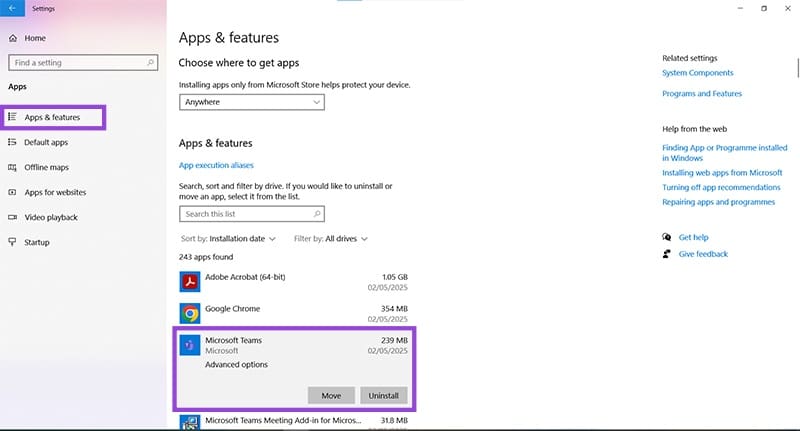Click the vertical scrollbar thumb

coord(797,68)
